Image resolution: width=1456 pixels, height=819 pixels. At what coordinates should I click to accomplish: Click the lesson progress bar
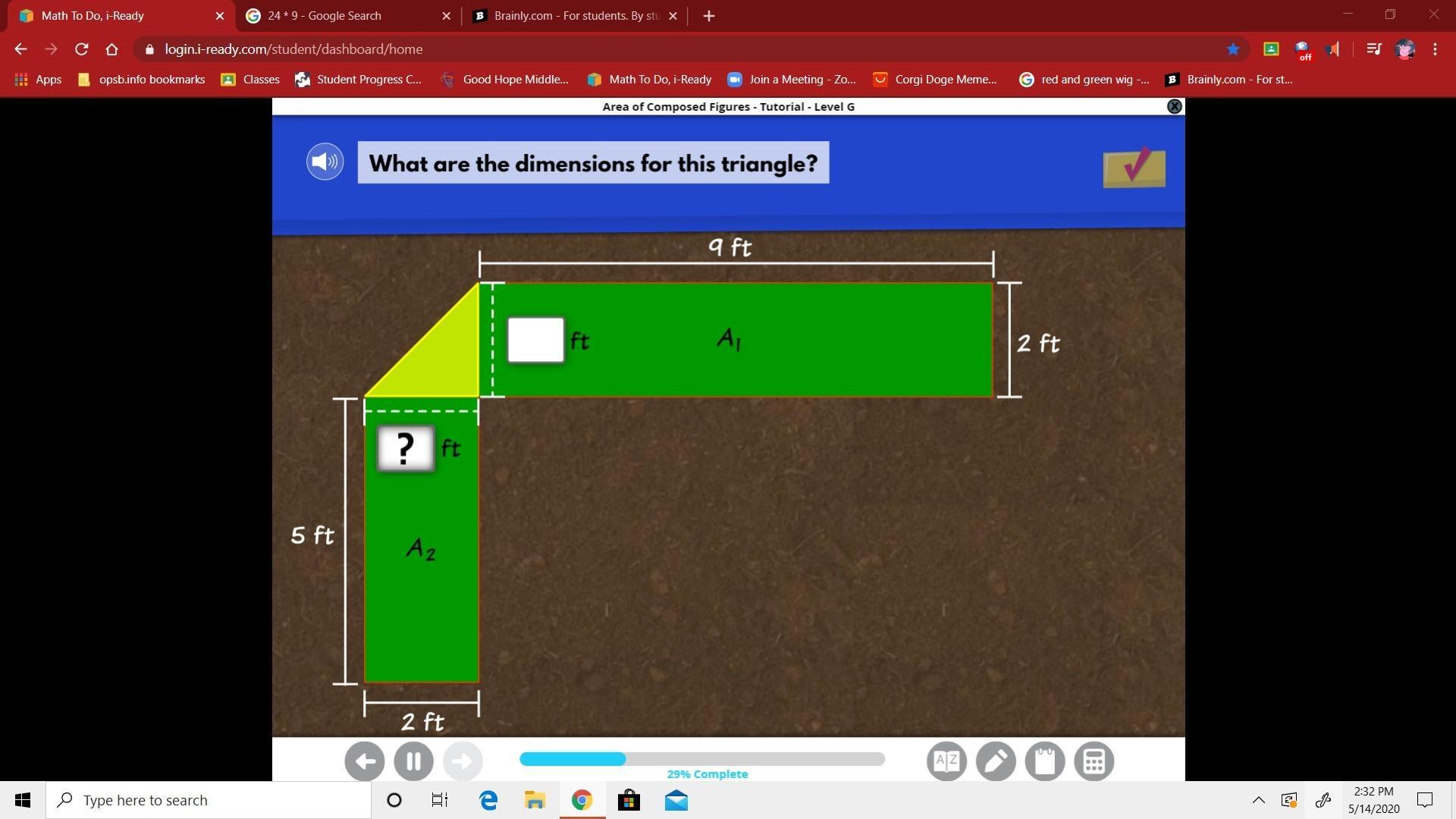[701, 759]
